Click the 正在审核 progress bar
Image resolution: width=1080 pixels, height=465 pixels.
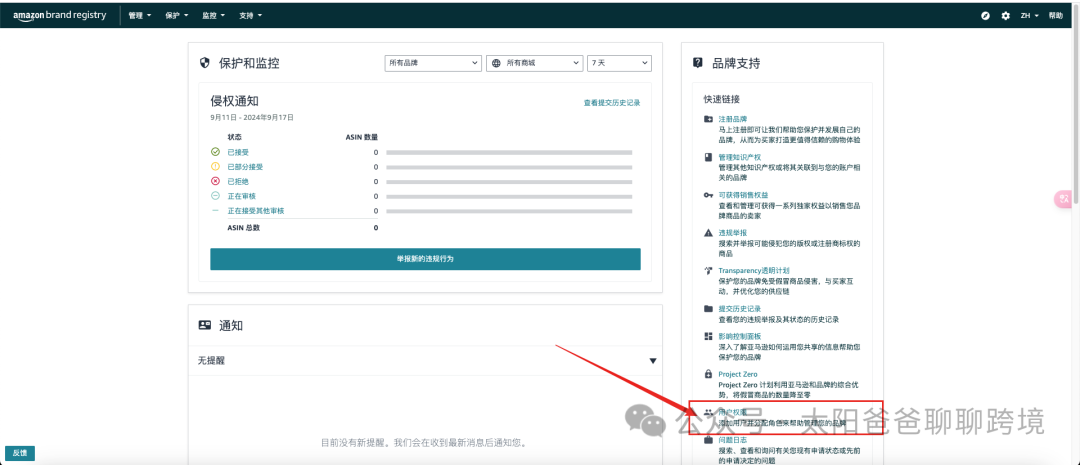509,196
